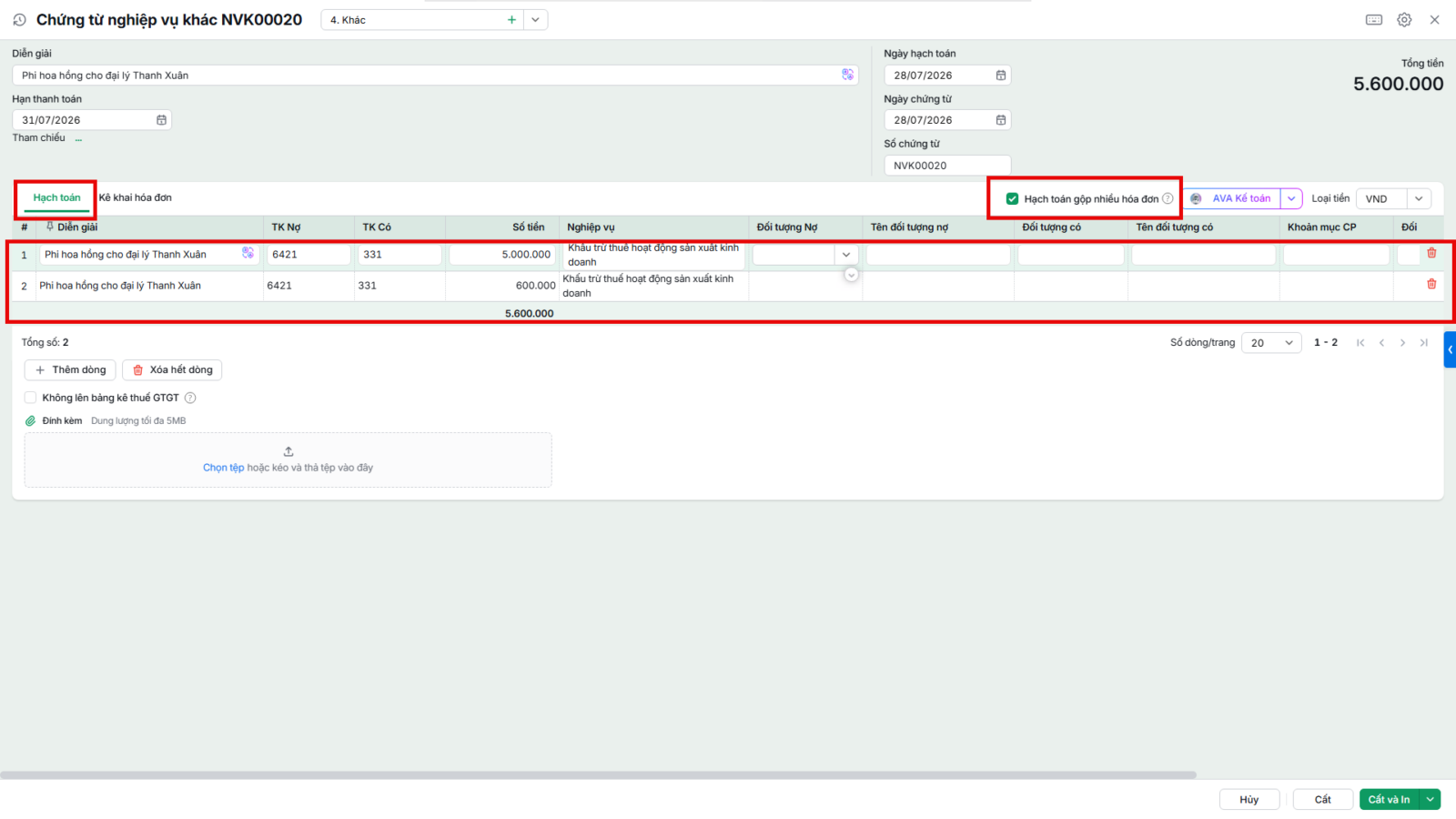Screen dimensions: 1456x819
Task: Click the Cất và In button
Action: tap(1390, 799)
